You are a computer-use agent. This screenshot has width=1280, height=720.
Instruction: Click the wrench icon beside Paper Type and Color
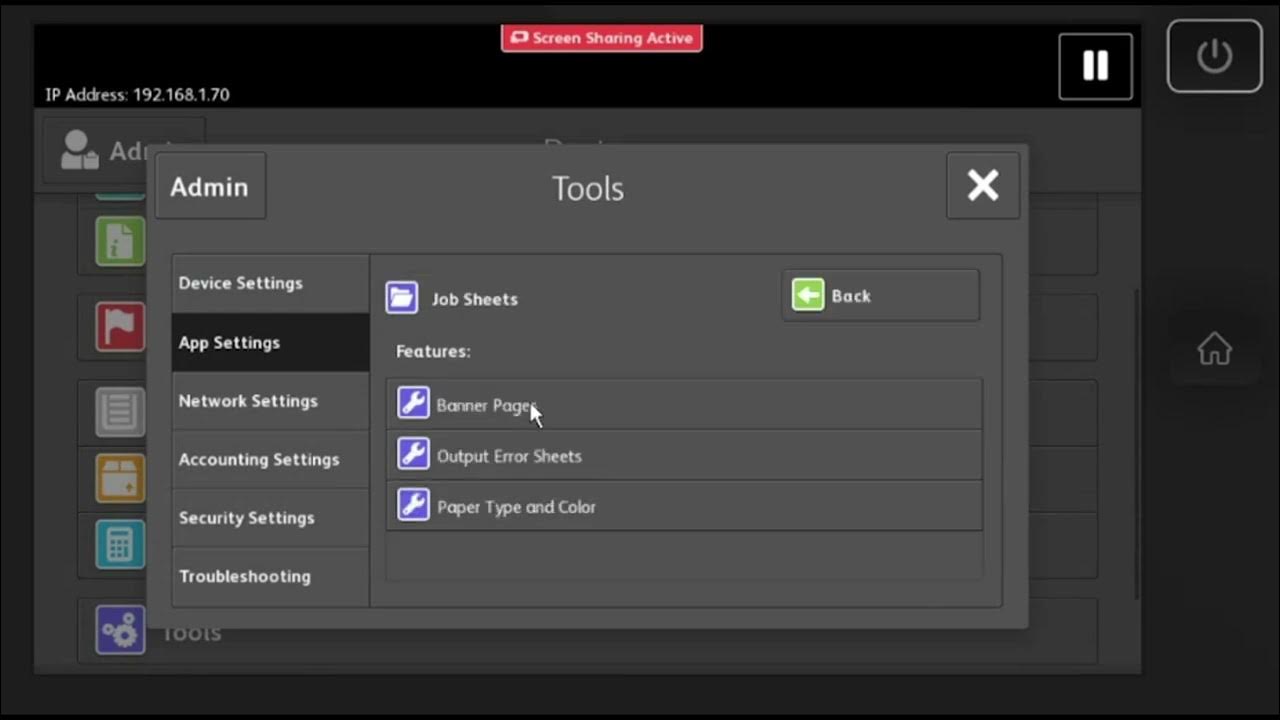[x=413, y=504]
